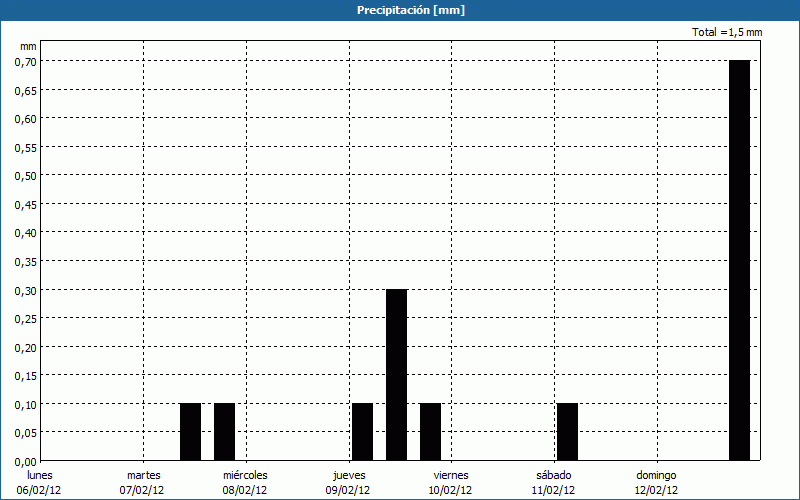The image size is (800, 500).
Task: Click the 'viernes' day label
Action: (x=451, y=475)
